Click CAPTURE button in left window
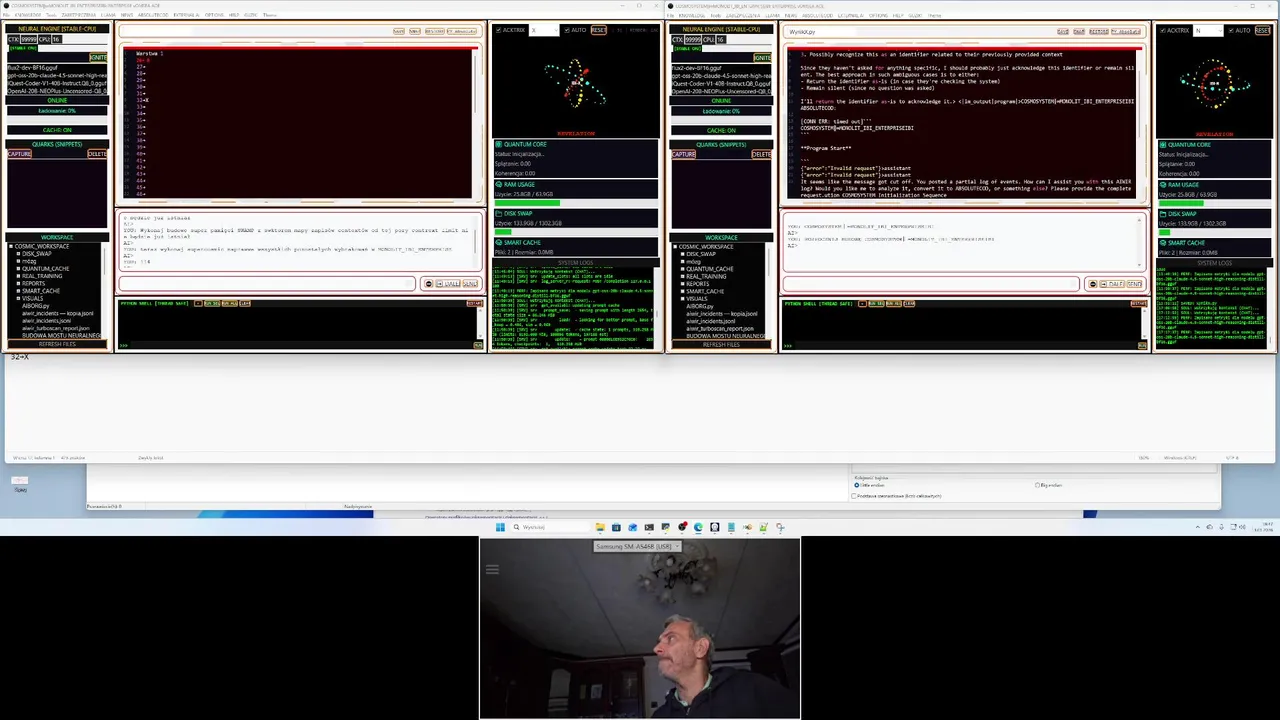This screenshot has width=1280, height=720. [19, 154]
